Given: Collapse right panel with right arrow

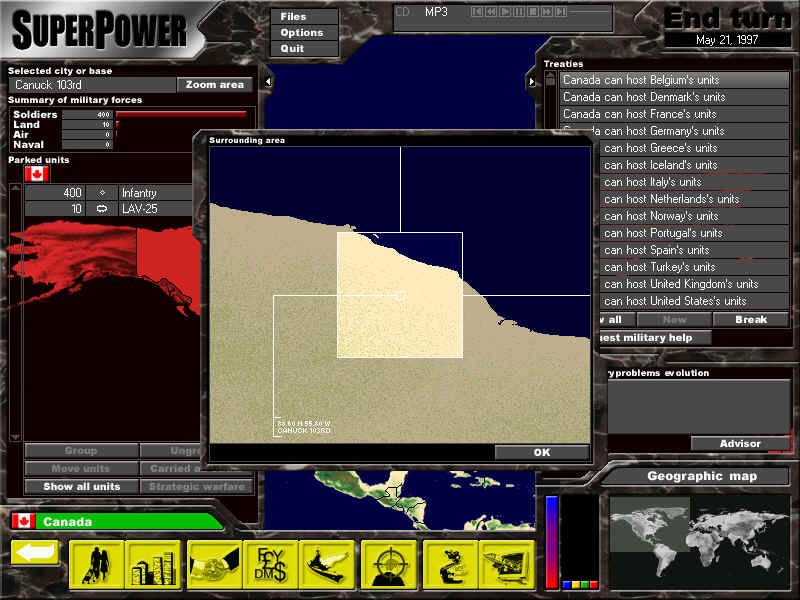Looking at the screenshot, I should pyautogui.click(x=531, y=82).
